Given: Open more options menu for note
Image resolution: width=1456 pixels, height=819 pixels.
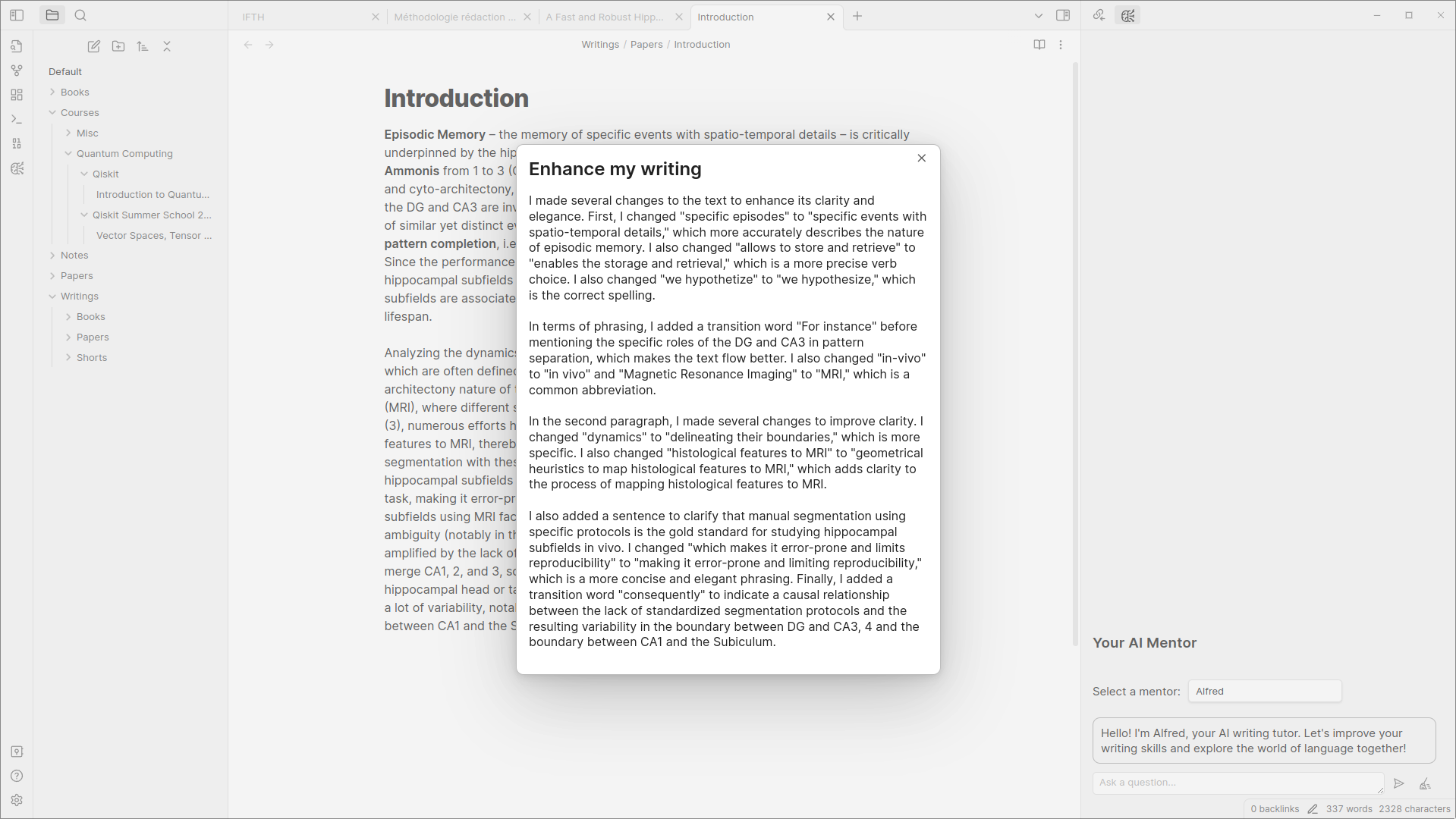Looking at the screenshot, I should coord(1061,45).
